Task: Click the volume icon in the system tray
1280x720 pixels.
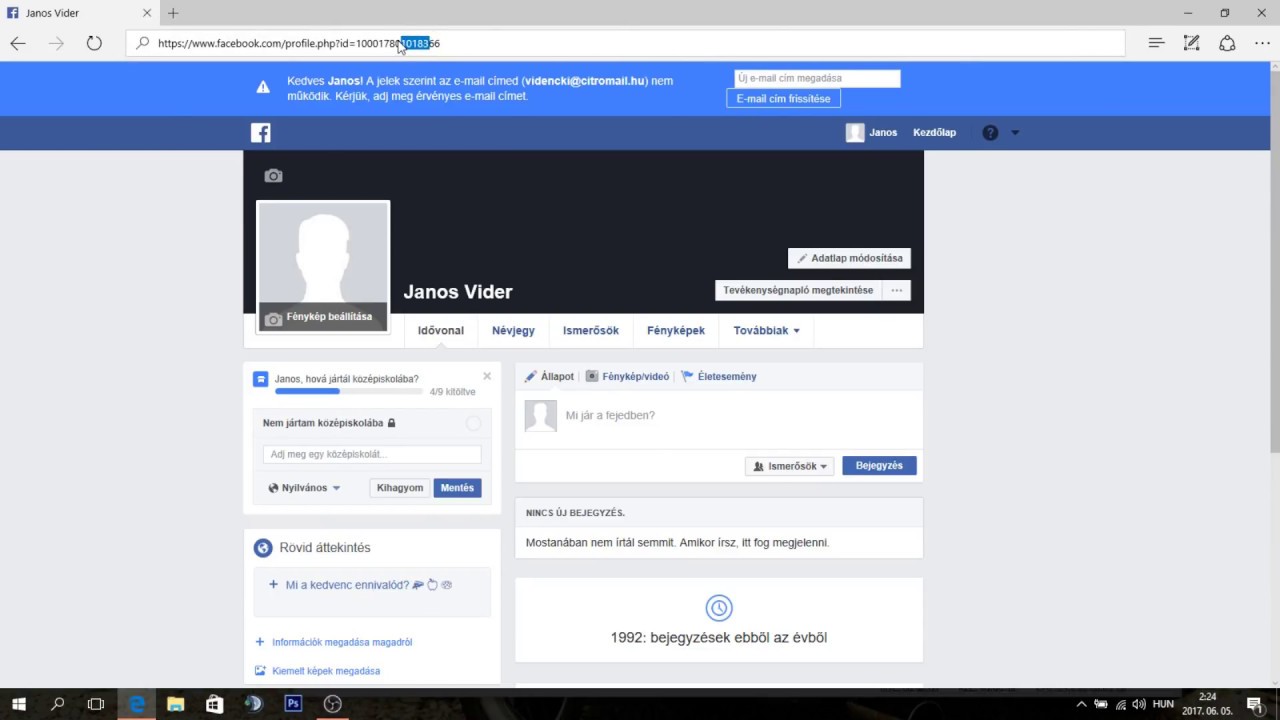Action: 1139,704
